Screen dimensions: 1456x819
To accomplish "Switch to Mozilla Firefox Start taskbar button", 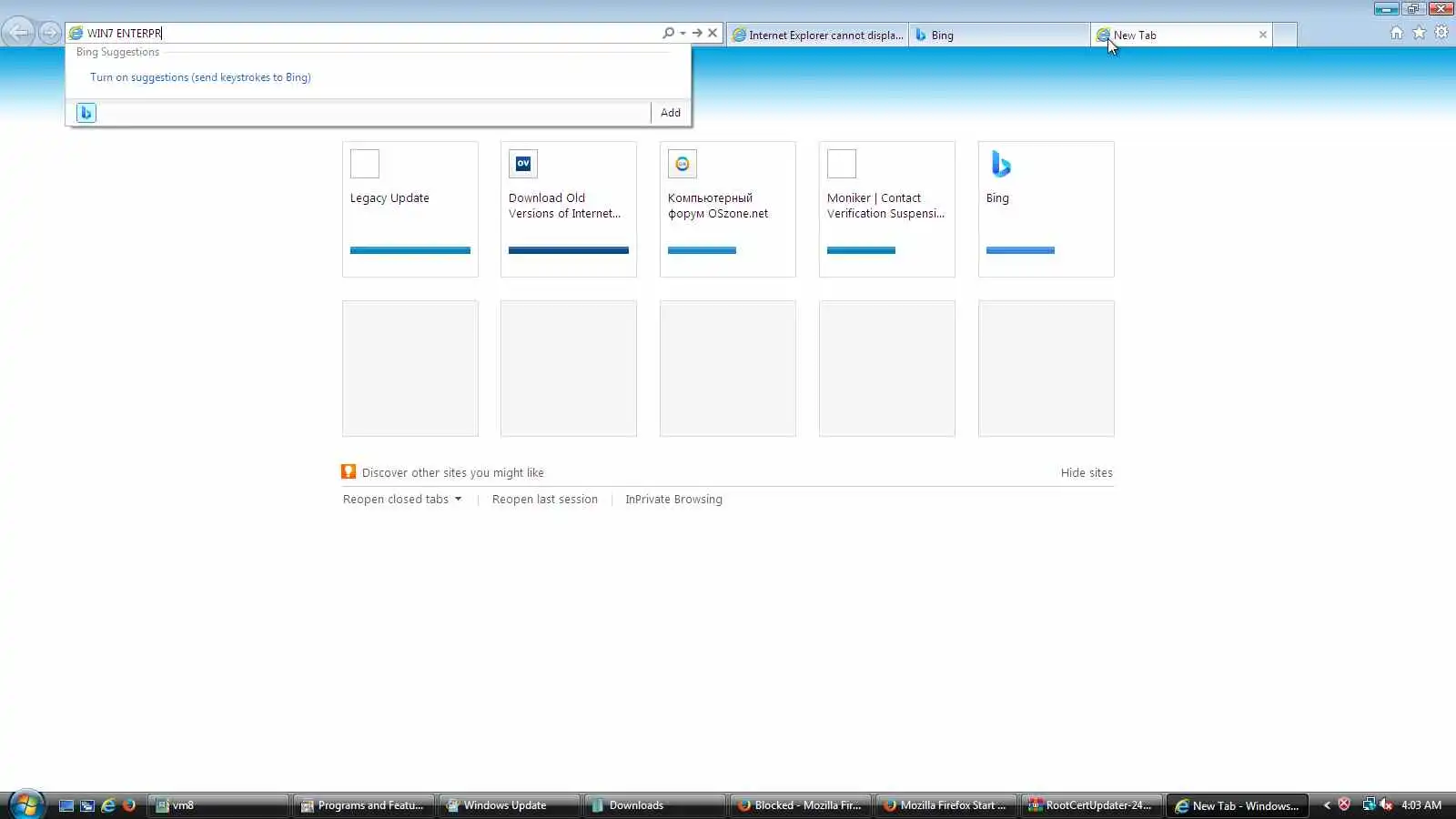I will (946, 805).
